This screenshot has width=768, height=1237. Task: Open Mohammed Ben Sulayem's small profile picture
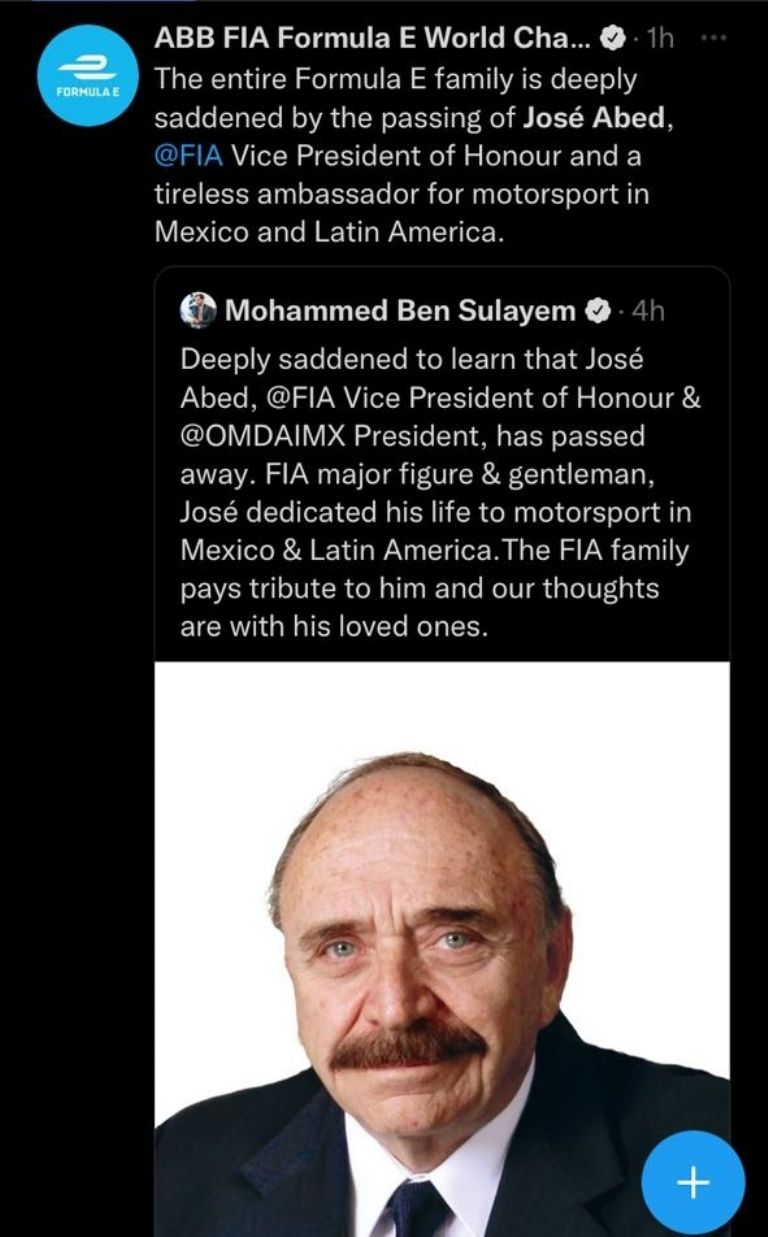(199, 310)
